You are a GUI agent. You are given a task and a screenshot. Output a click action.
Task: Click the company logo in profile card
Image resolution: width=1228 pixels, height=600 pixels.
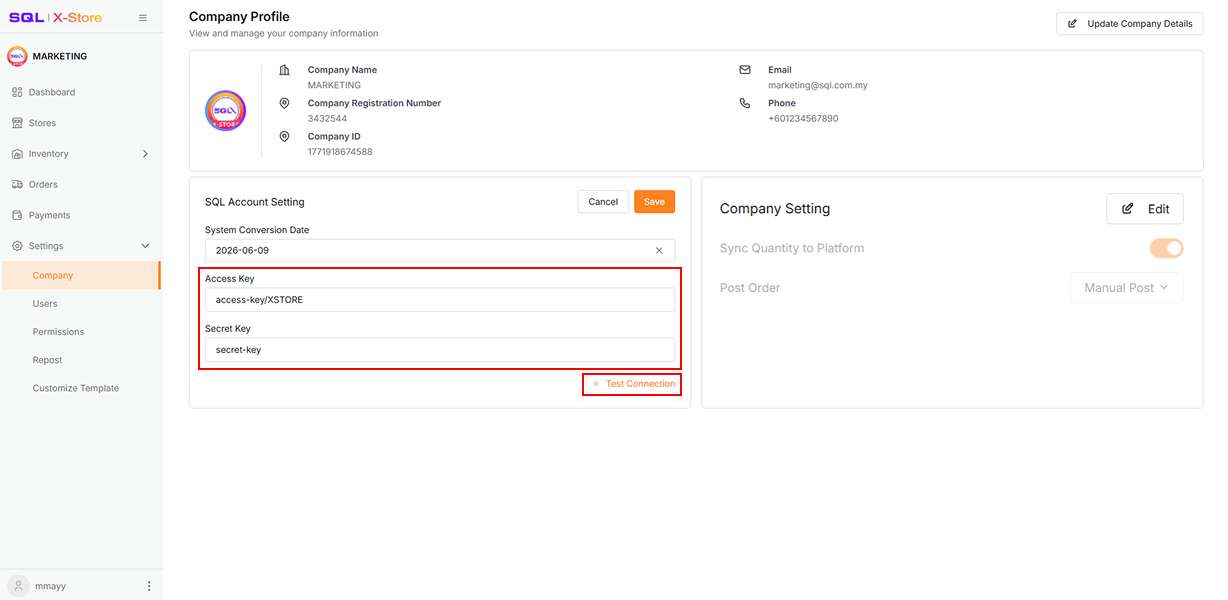225,111
